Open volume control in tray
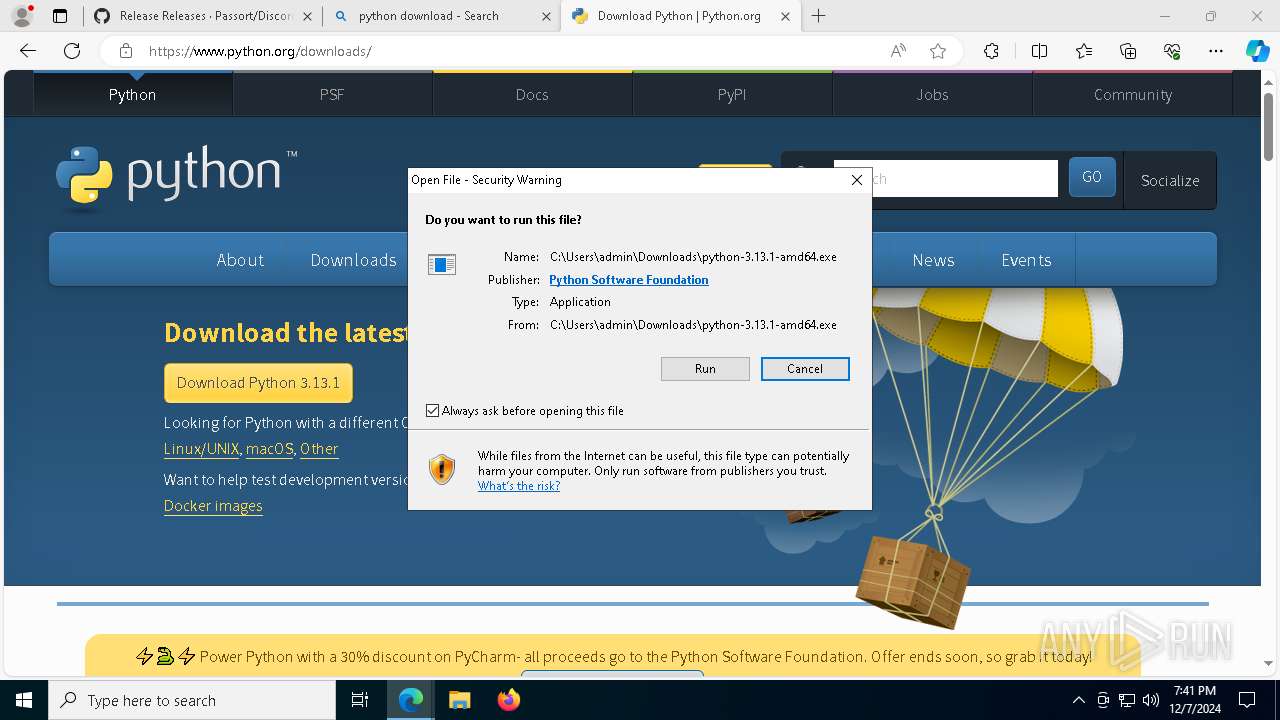This screenshot has width=1280, height=720. 1151,700
